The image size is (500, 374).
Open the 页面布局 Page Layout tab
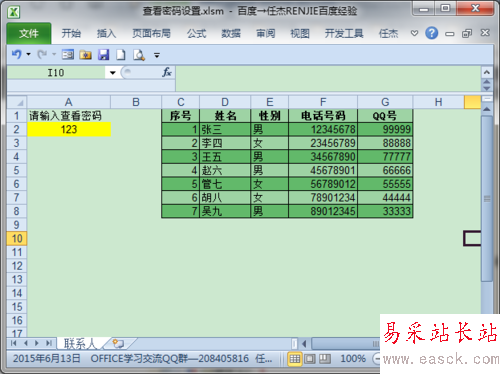click(x=151, y=33)
